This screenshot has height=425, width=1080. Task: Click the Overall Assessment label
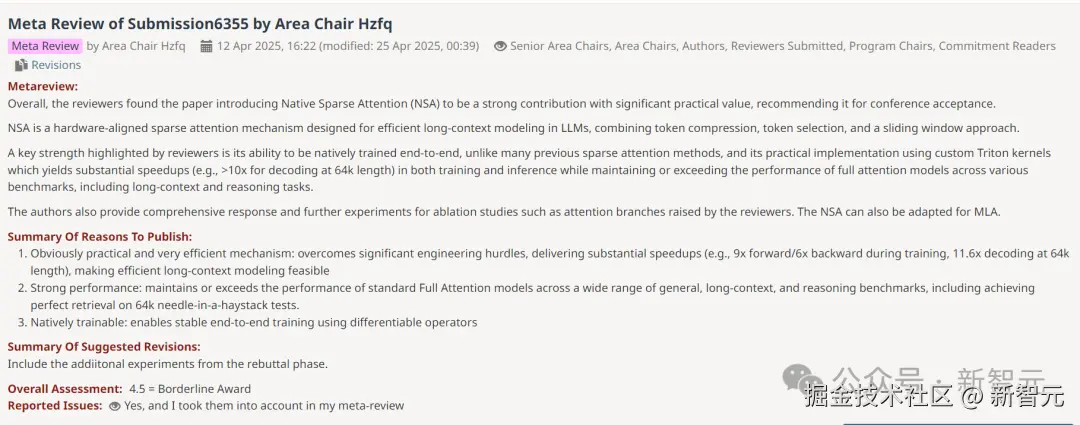click(65, 389)
